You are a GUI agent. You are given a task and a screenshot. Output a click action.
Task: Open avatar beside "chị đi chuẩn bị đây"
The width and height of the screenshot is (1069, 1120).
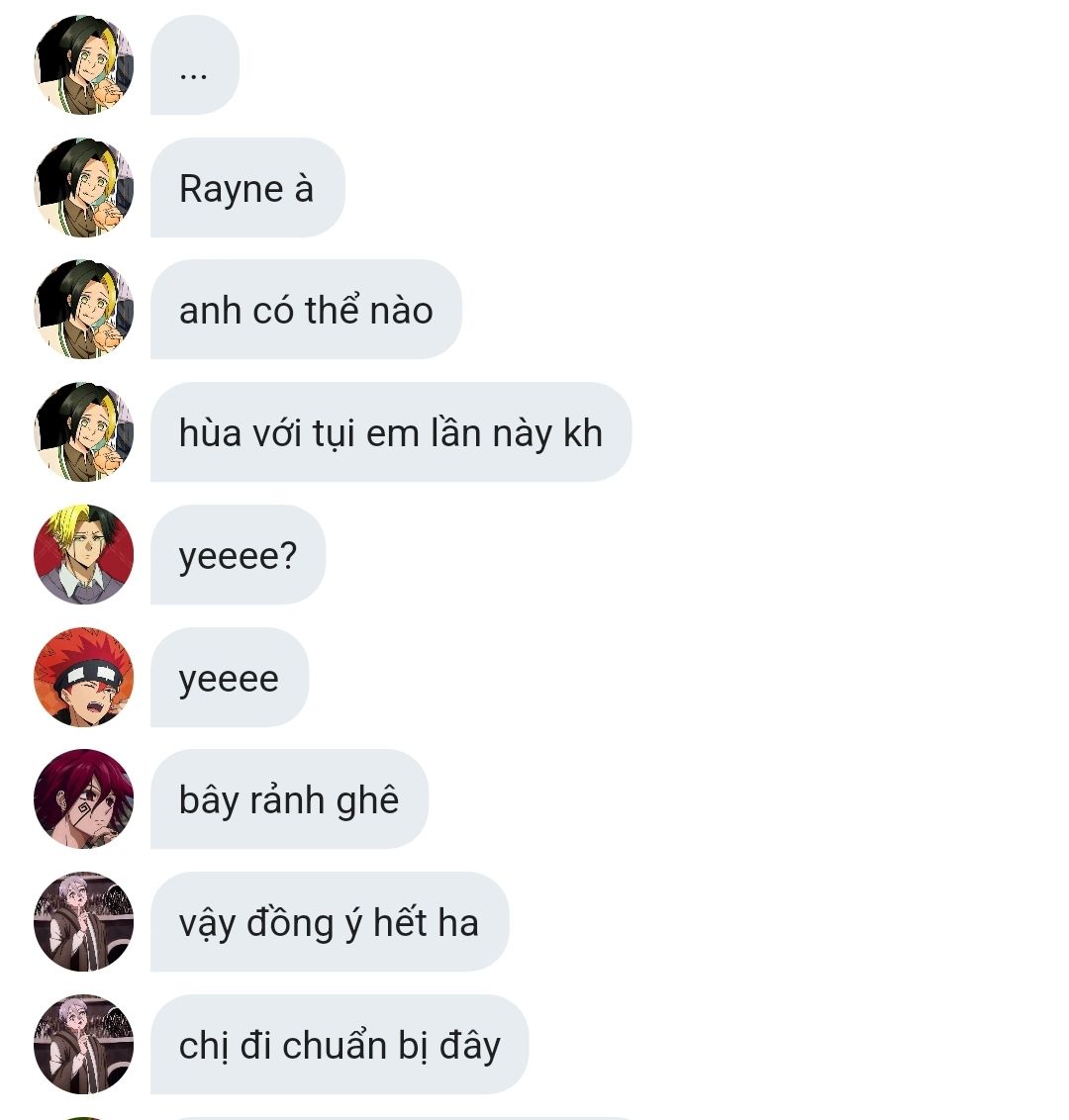coord(83,1044)
